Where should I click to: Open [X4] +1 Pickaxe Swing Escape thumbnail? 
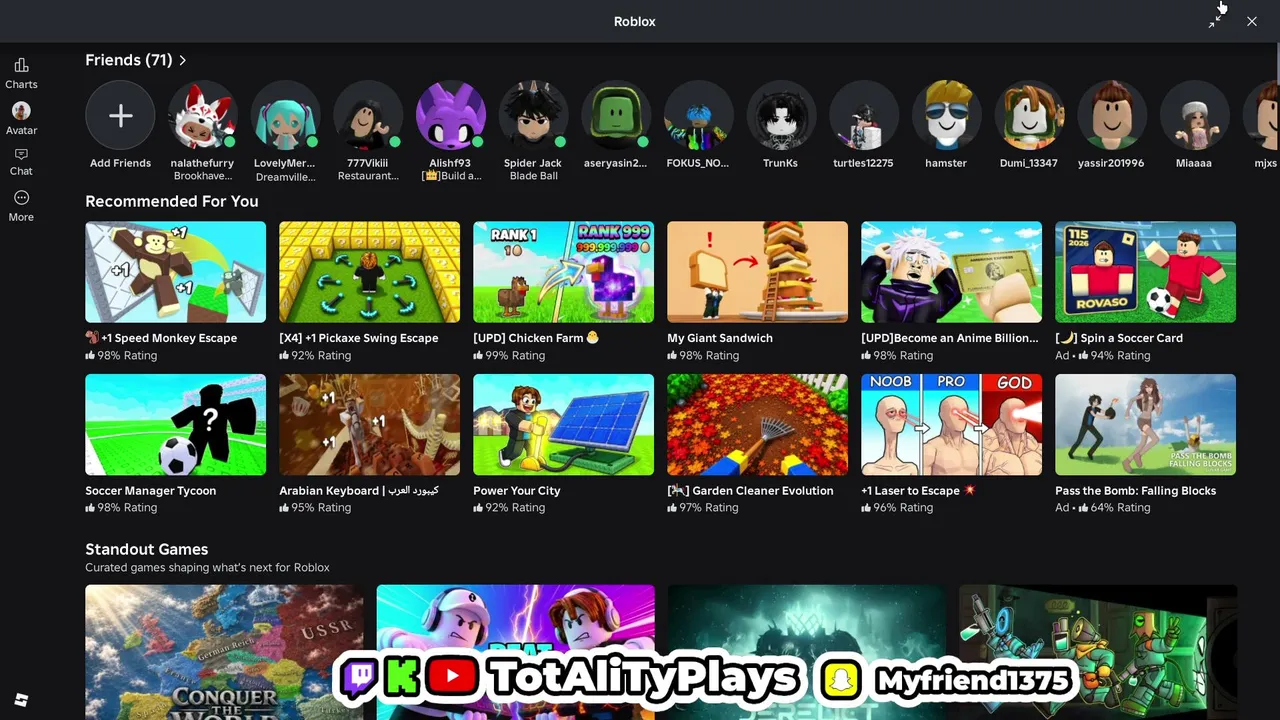[370, 272]
